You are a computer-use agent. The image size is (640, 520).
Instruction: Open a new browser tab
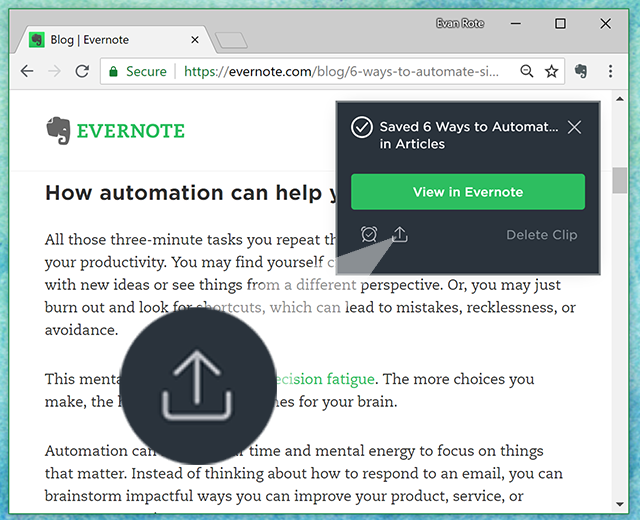(231, 41)
